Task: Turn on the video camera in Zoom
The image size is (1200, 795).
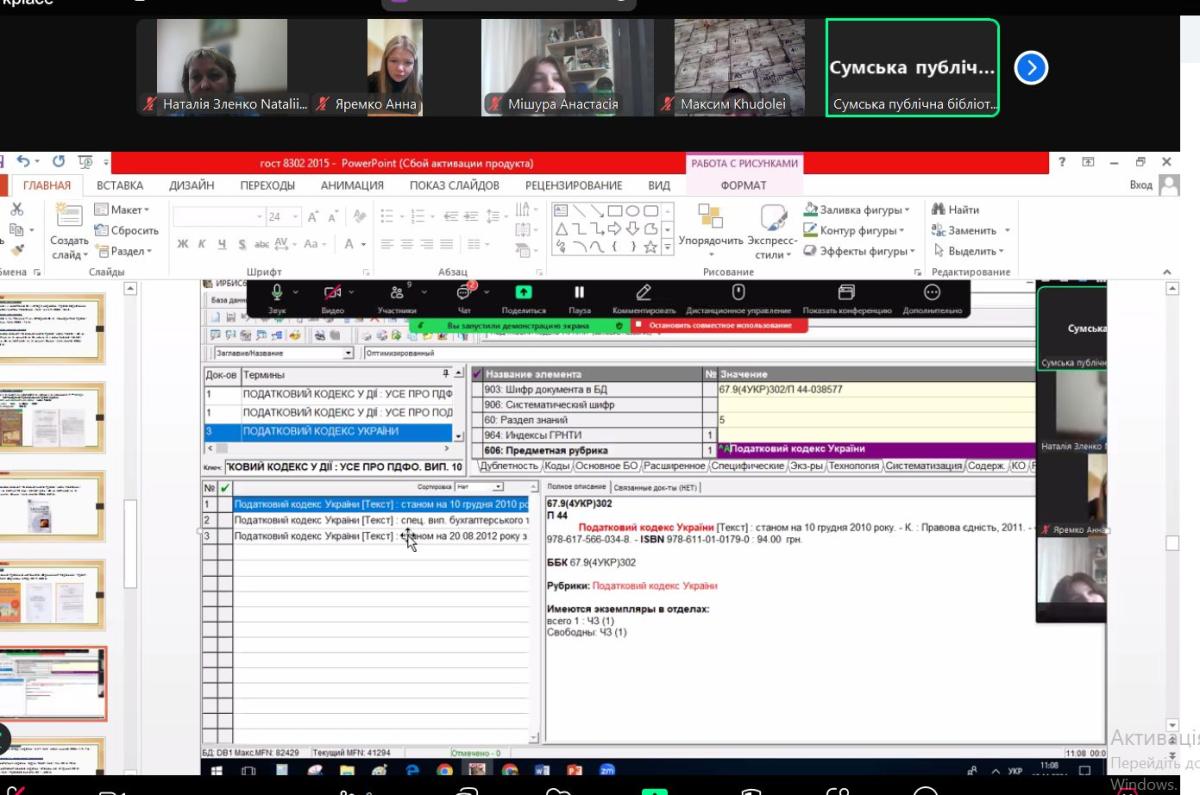Action: point(333,292)
